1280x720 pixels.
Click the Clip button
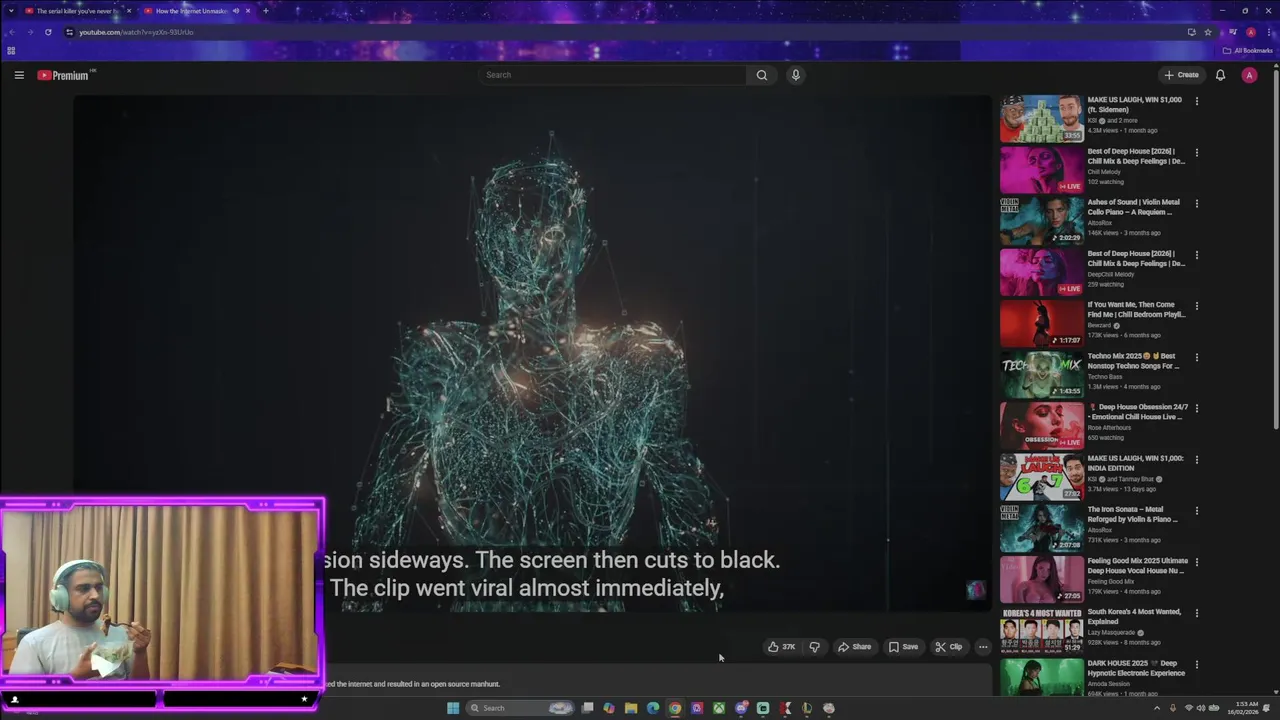[x=948, y=647]
